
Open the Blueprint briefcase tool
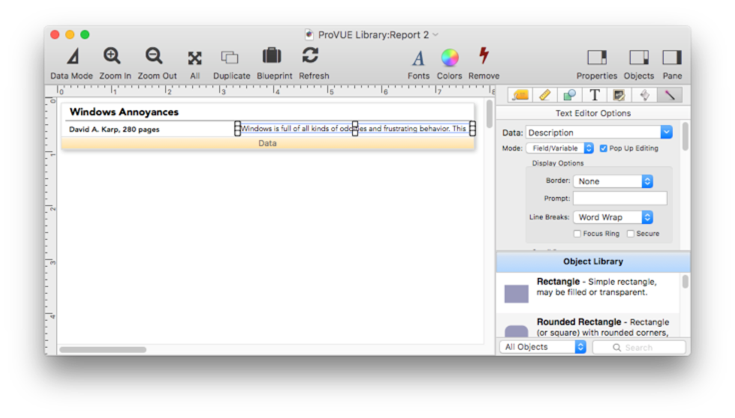click(272, 58)
